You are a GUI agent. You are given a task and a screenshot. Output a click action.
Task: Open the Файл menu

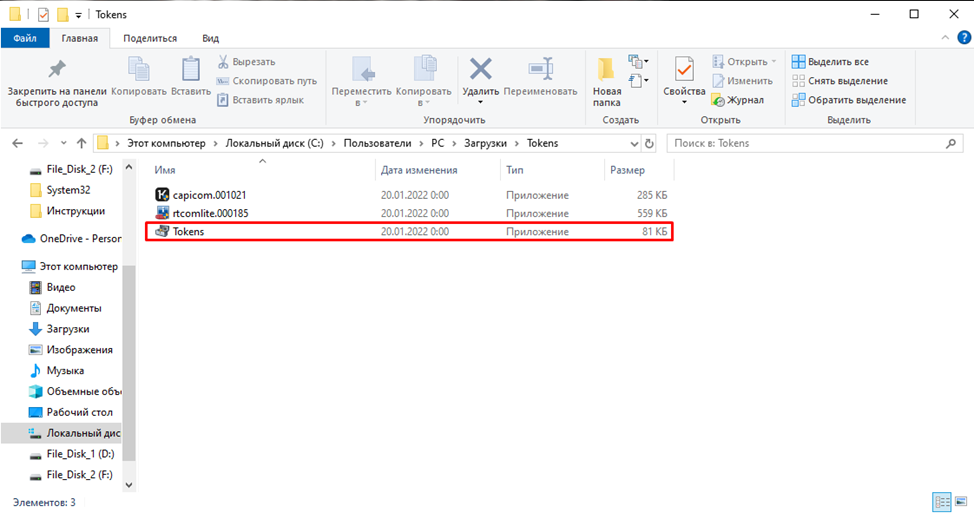pyautogui.click(x=25, y=39)
